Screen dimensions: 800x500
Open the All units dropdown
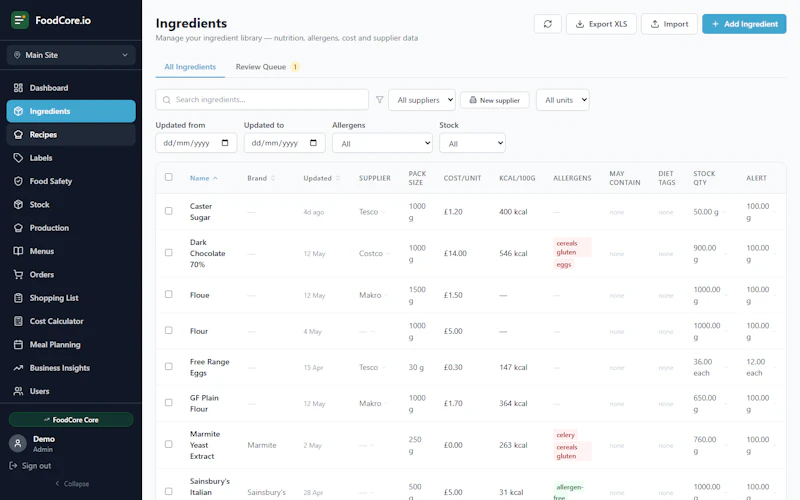coord(563,100)
